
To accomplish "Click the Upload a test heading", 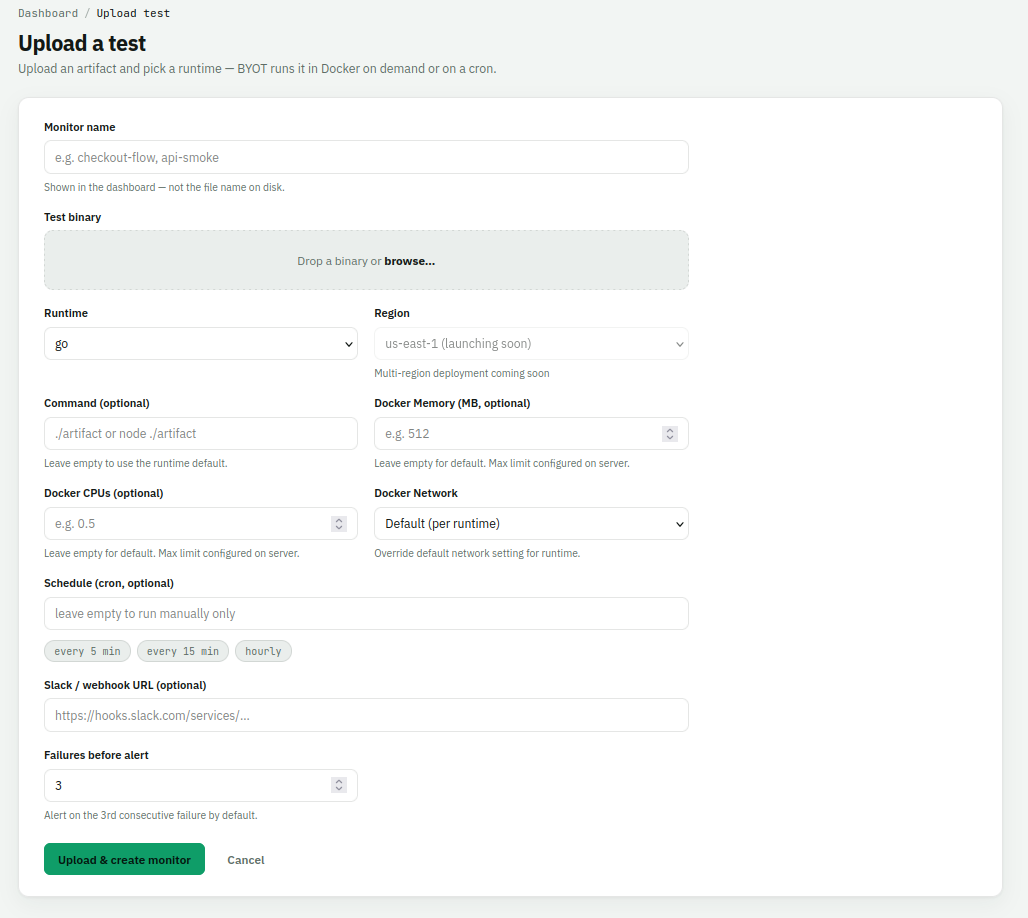I will click(x=82, y=43).
